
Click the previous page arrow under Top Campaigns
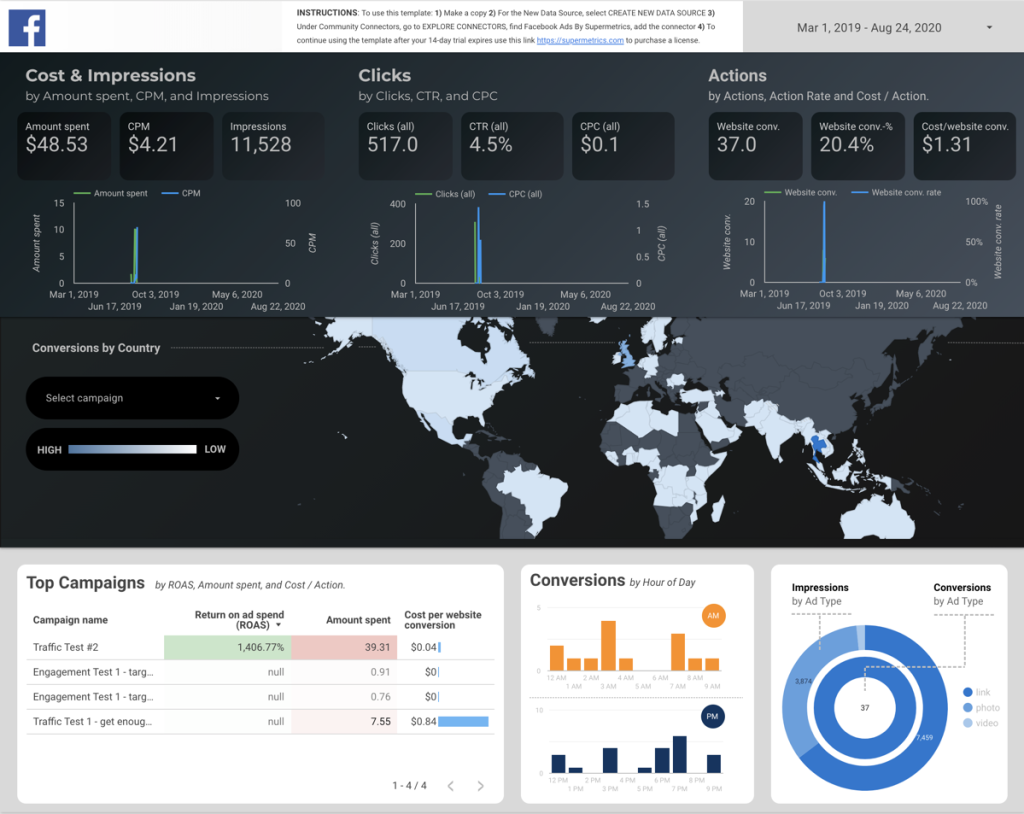tap(452, 786)
